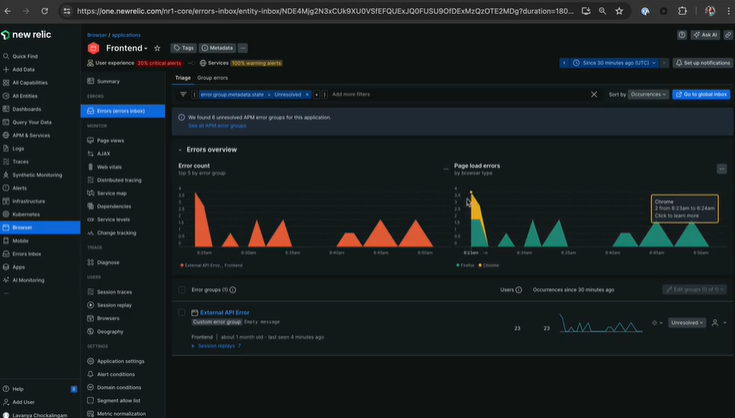735x418 pixels.
Task: Open the Tags button for Frontend
Action: click(183, 48)
